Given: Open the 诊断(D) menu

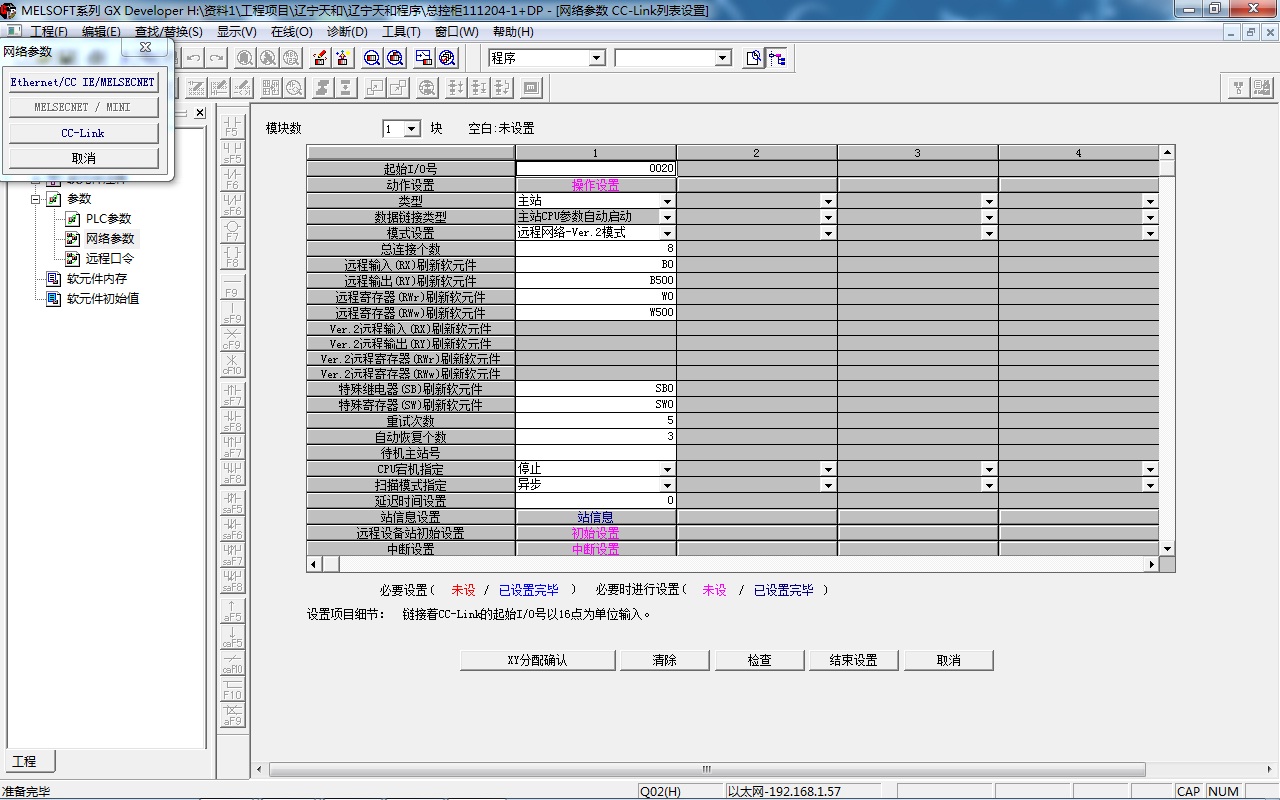Looking at the screenshot, I should point(347,32).
